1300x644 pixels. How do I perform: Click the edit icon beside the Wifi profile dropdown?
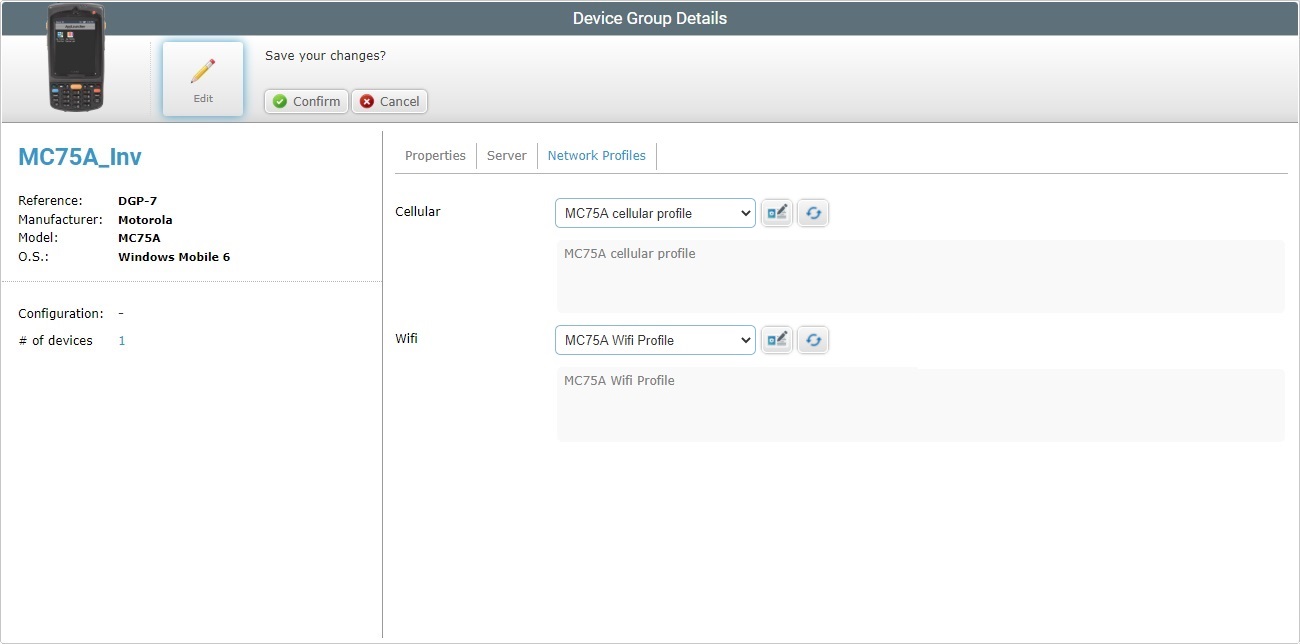click(777, 339)
